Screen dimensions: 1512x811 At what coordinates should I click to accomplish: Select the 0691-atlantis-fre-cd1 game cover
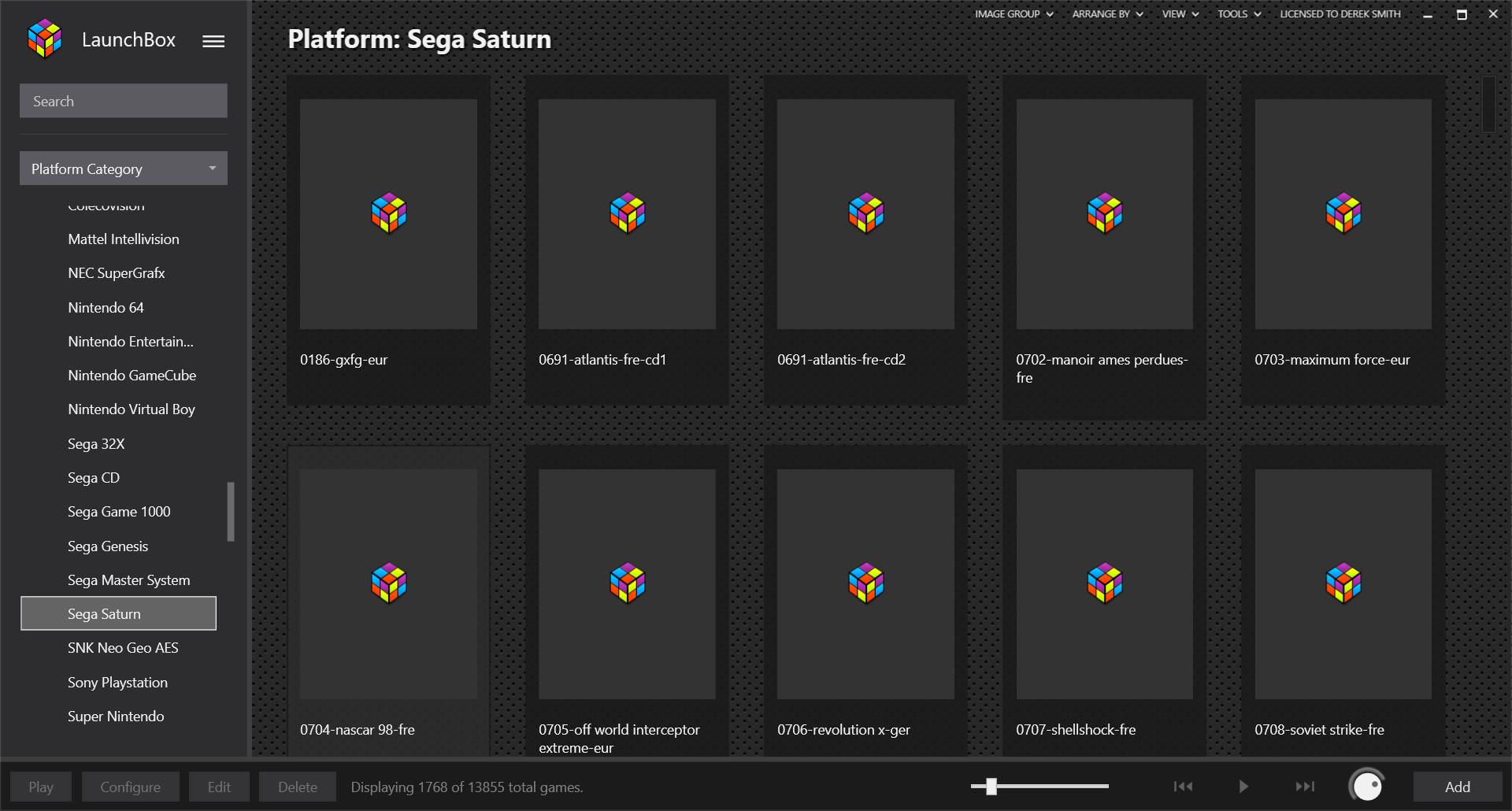click(627, 214)
